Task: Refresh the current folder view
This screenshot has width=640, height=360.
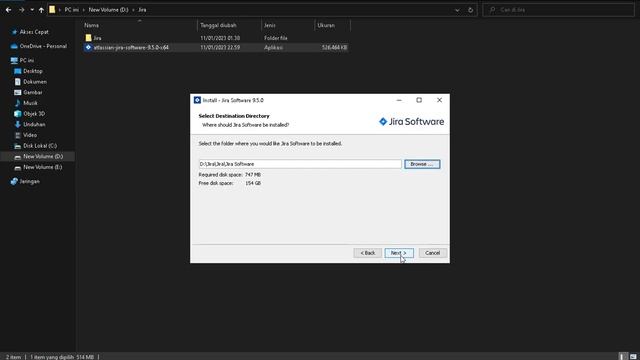Action: point(470,10)
